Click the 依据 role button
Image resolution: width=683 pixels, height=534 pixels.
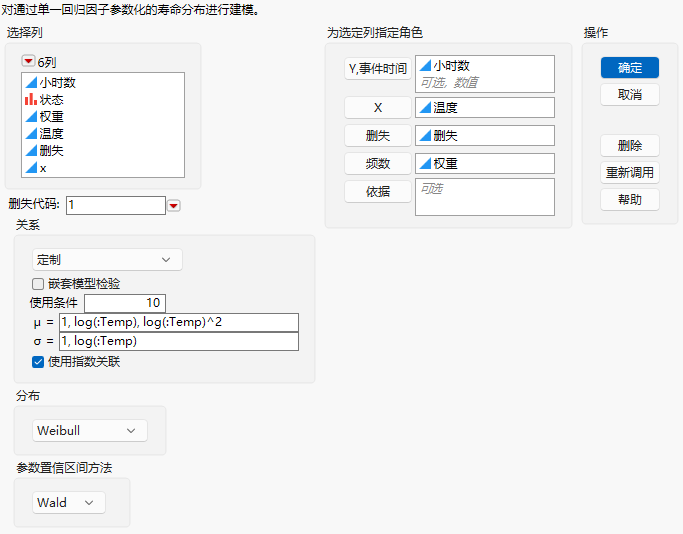378,192
